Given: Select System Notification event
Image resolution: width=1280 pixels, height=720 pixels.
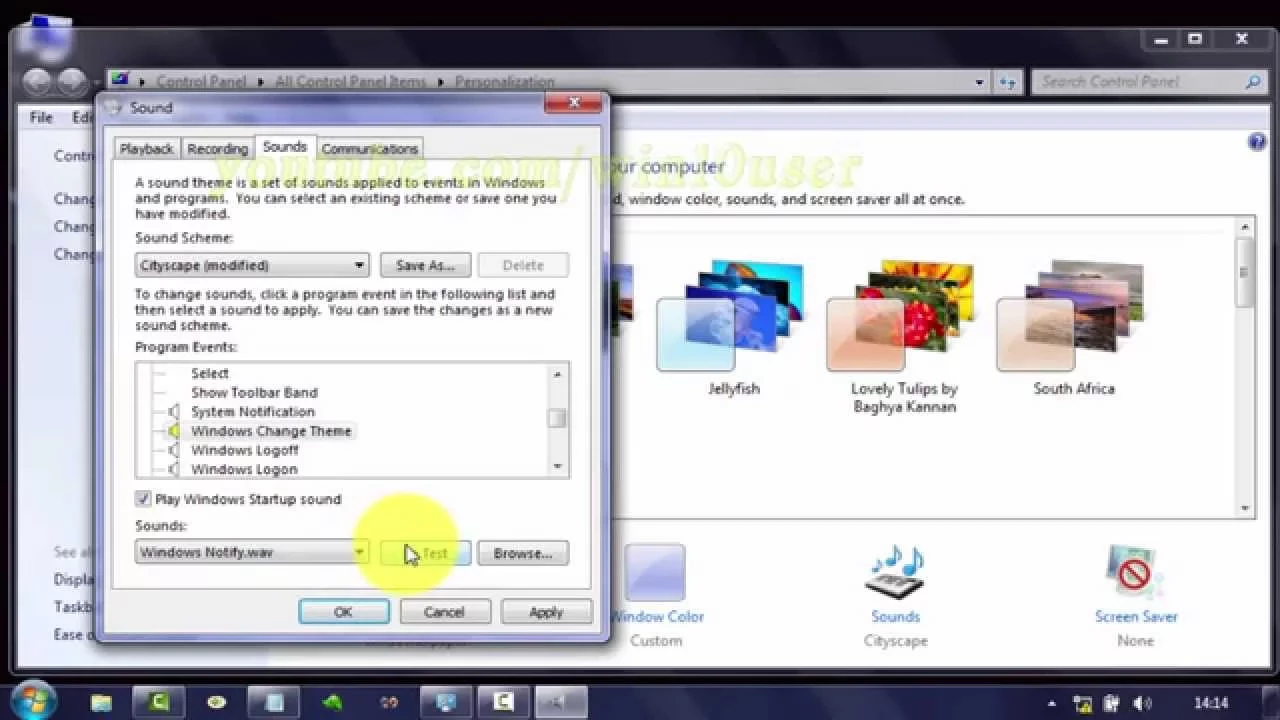Looking at the screenshot, I should (x=252, y=412).
